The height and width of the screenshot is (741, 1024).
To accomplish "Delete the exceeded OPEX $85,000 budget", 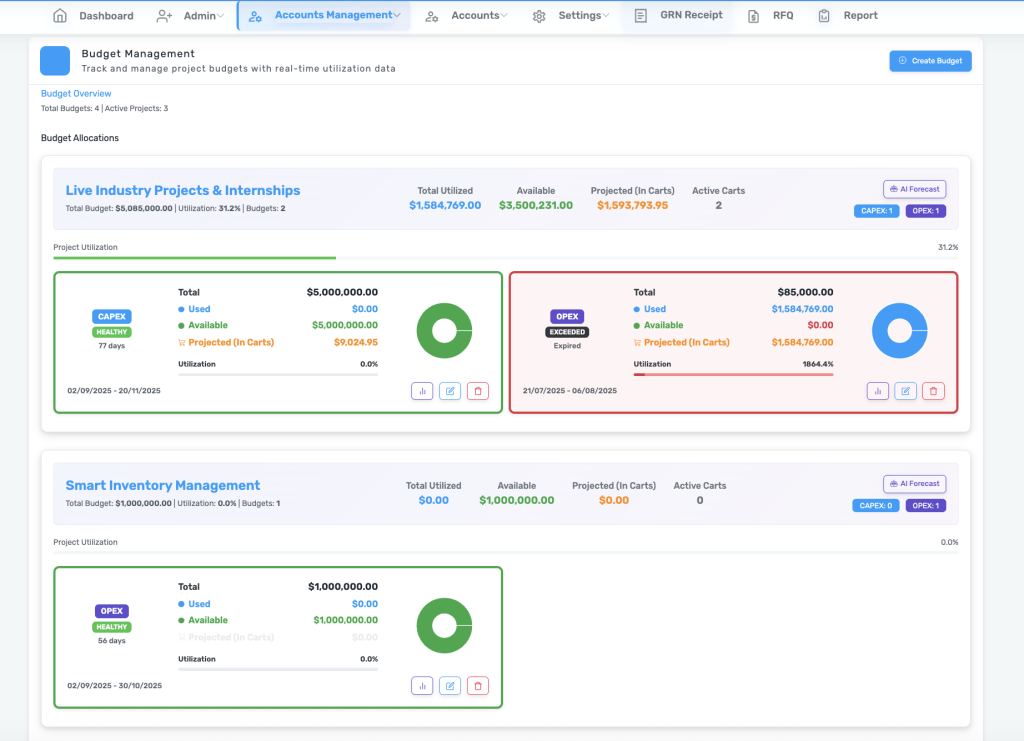I will (x=933, y=391).
